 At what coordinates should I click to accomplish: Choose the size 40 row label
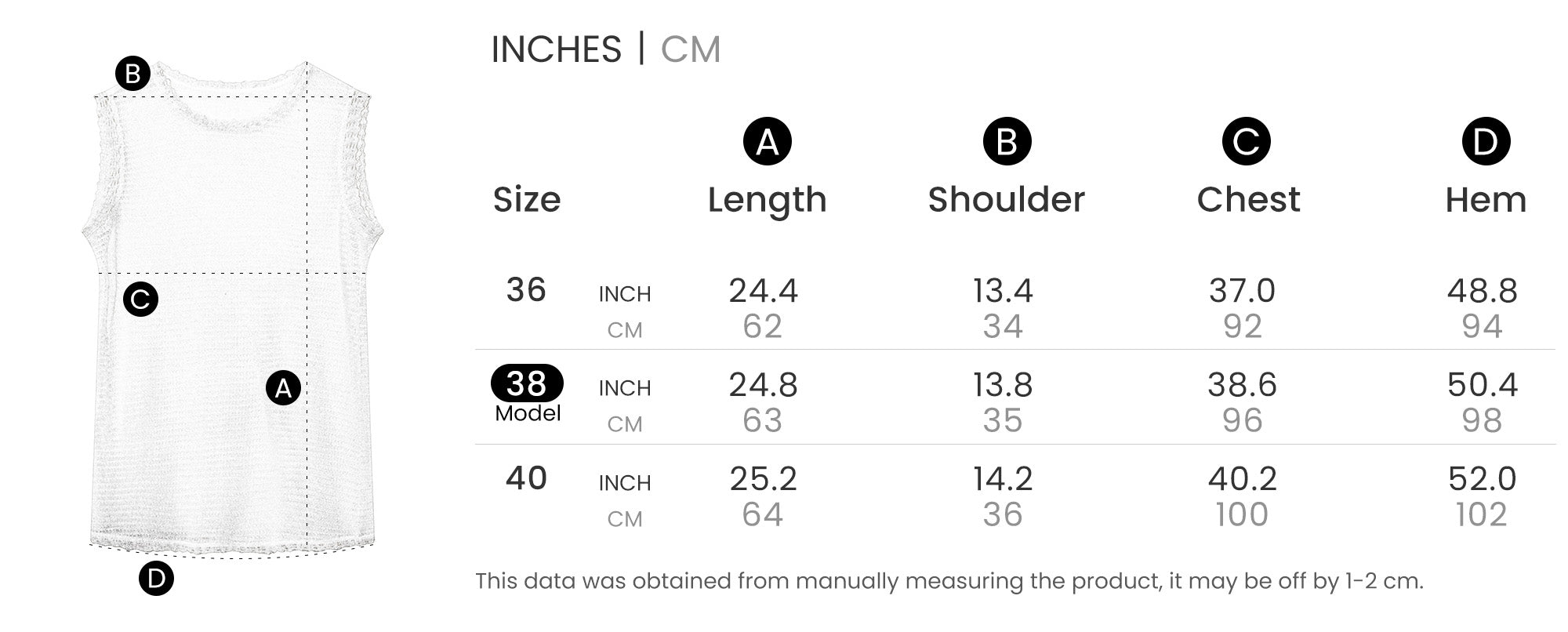[x=526, y=478]
